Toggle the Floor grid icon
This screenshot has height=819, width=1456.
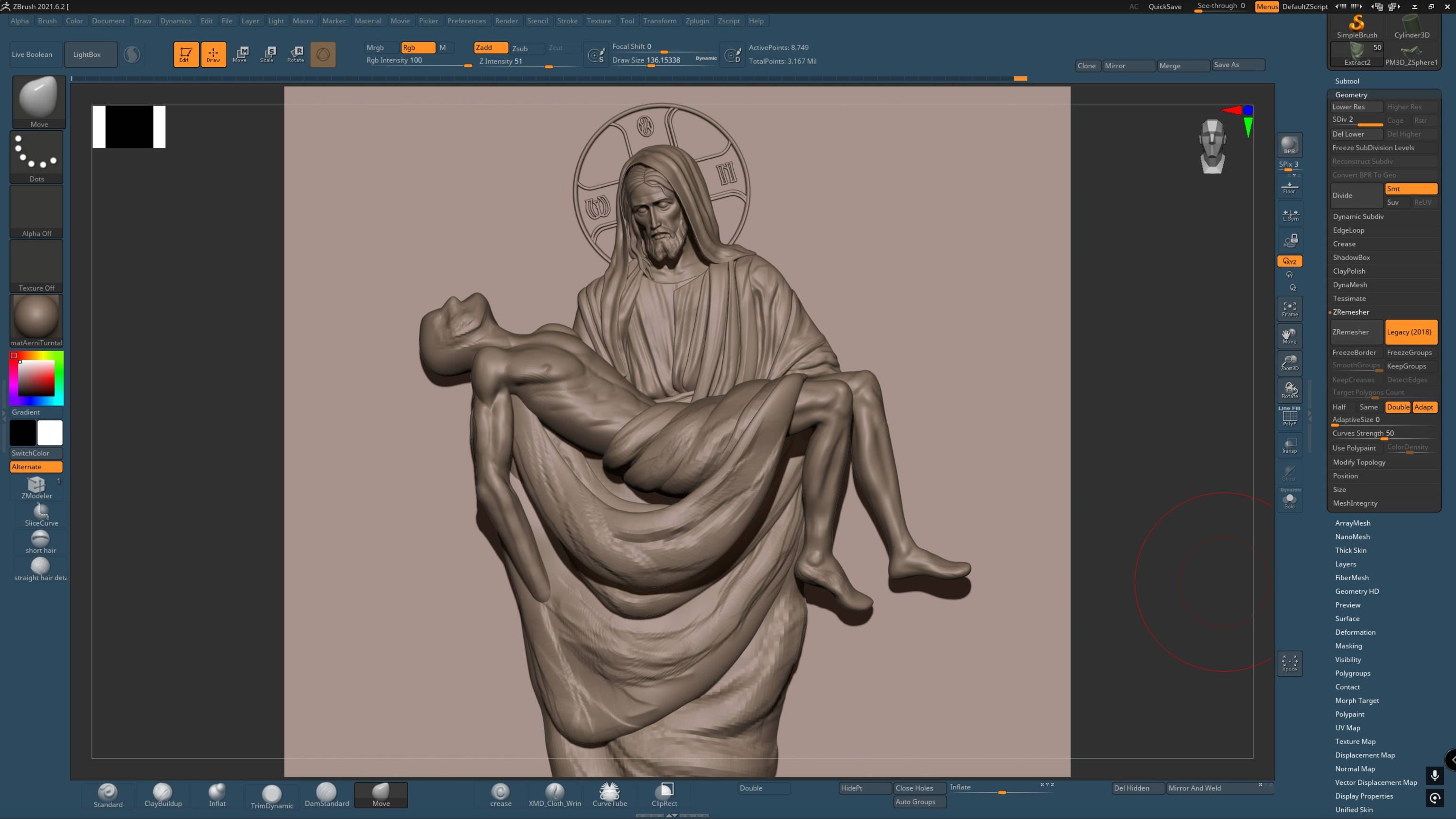tap(1289, 188)
